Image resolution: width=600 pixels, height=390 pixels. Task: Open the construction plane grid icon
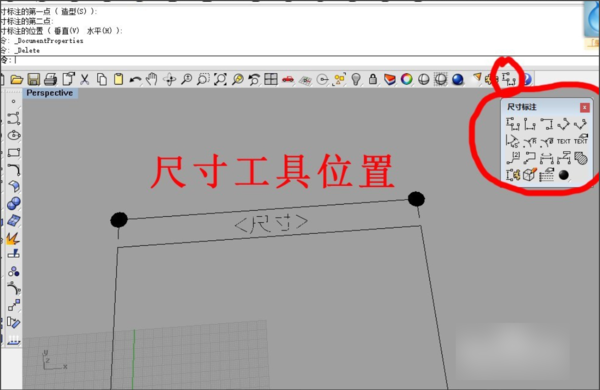click(x=305, y=80)
